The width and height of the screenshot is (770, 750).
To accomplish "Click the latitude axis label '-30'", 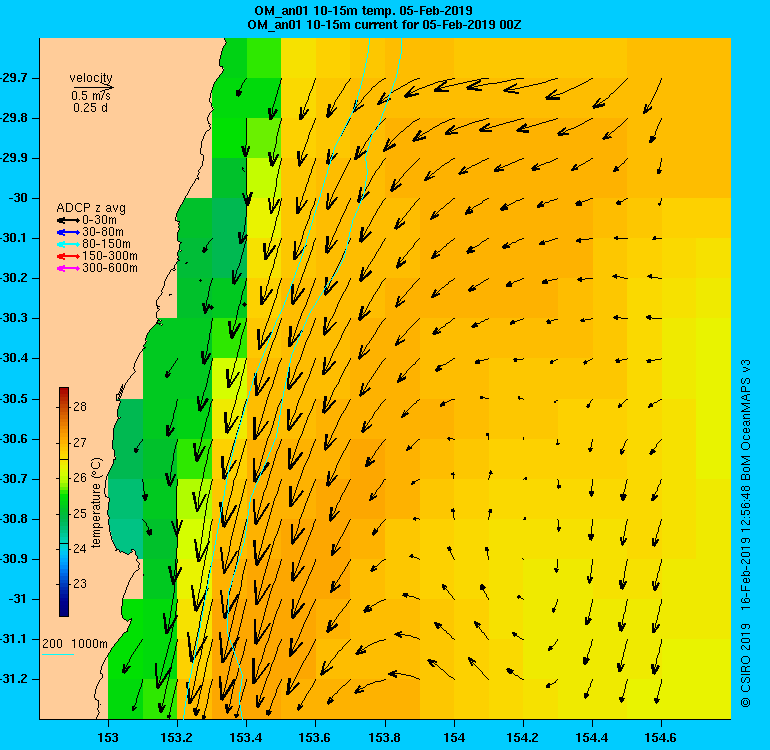I will pyautogui.click(x=17, y=198).
